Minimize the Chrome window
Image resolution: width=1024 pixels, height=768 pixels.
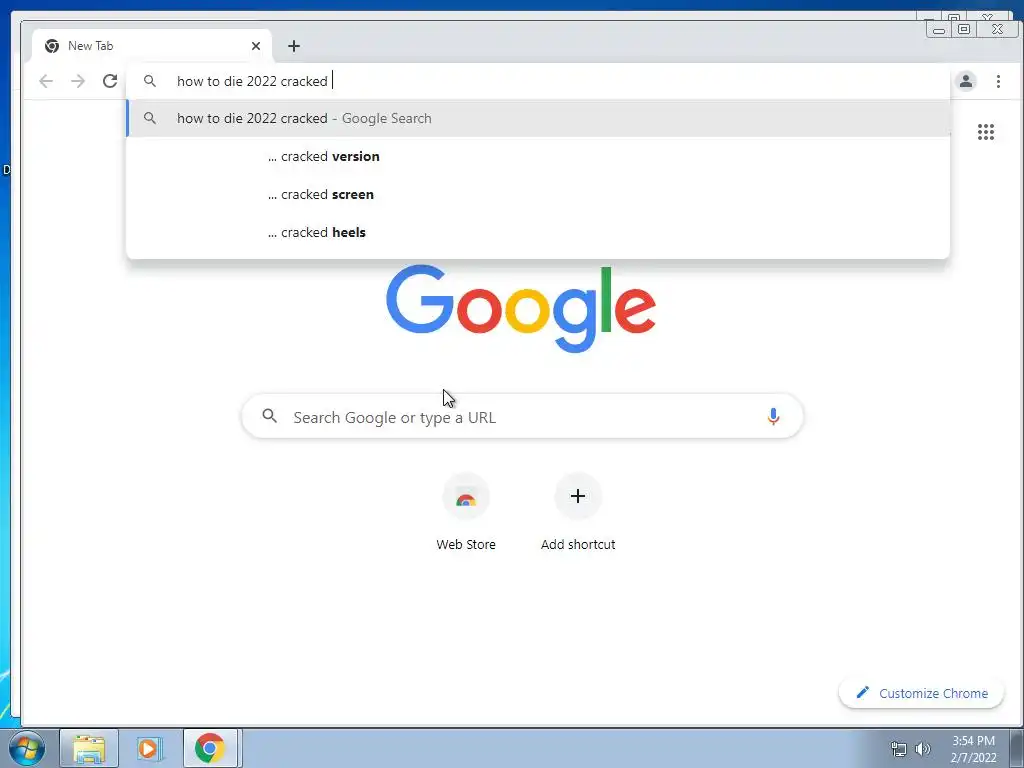click(939, 29)
